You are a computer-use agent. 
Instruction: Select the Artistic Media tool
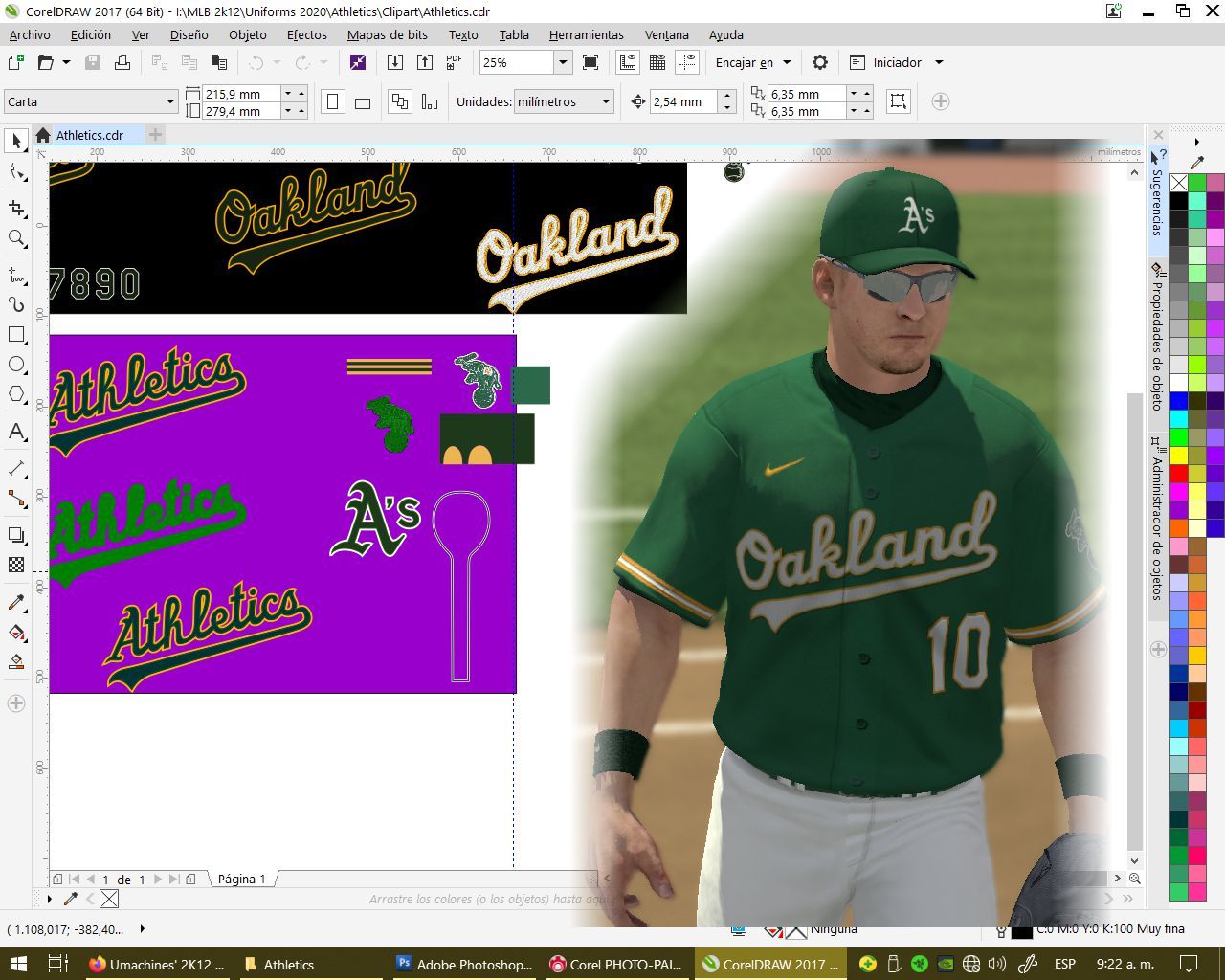[x=16, y=304]
